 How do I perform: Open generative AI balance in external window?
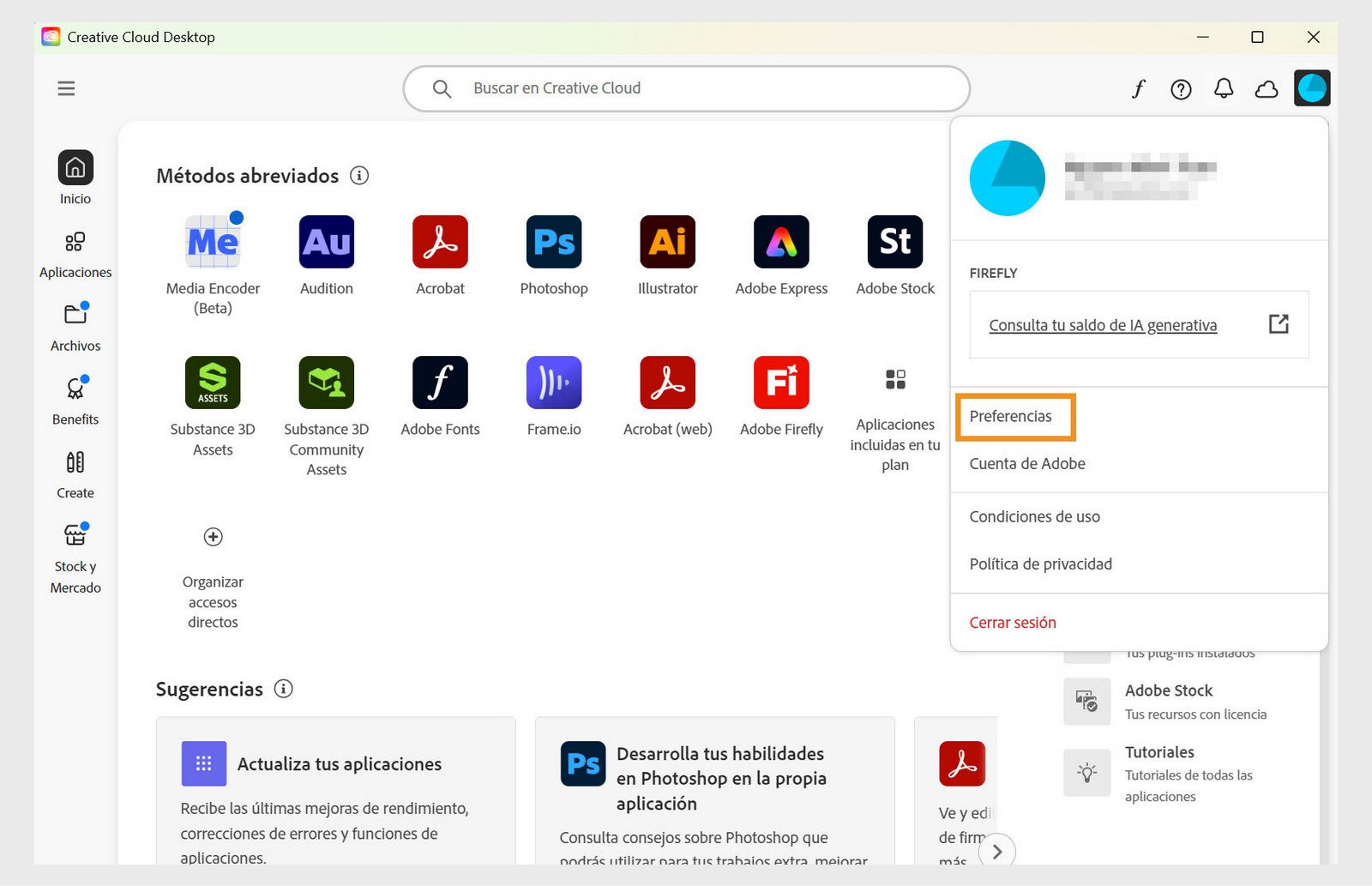[x=1279, y=324]
